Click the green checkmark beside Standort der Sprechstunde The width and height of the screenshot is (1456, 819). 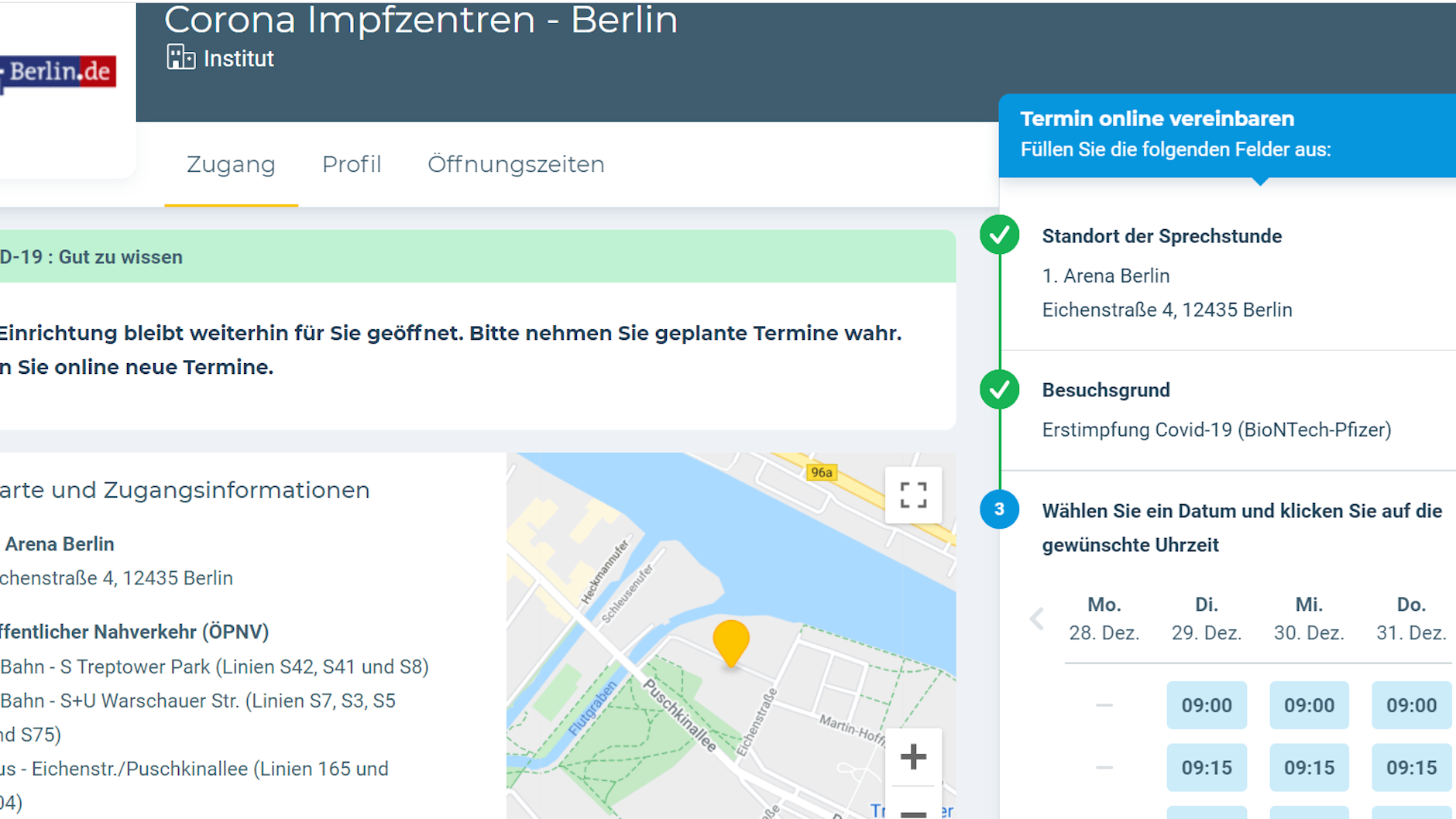click(1000, 235)
